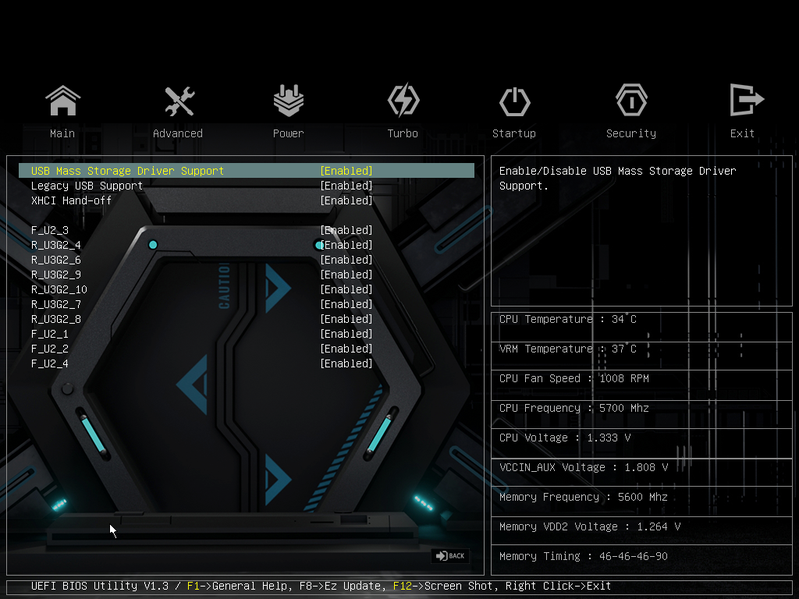The height and width of the screenshot is (599, 799).
Task: Go to the Power tab label
Action: pyautogui.click(x=288, y=133)
